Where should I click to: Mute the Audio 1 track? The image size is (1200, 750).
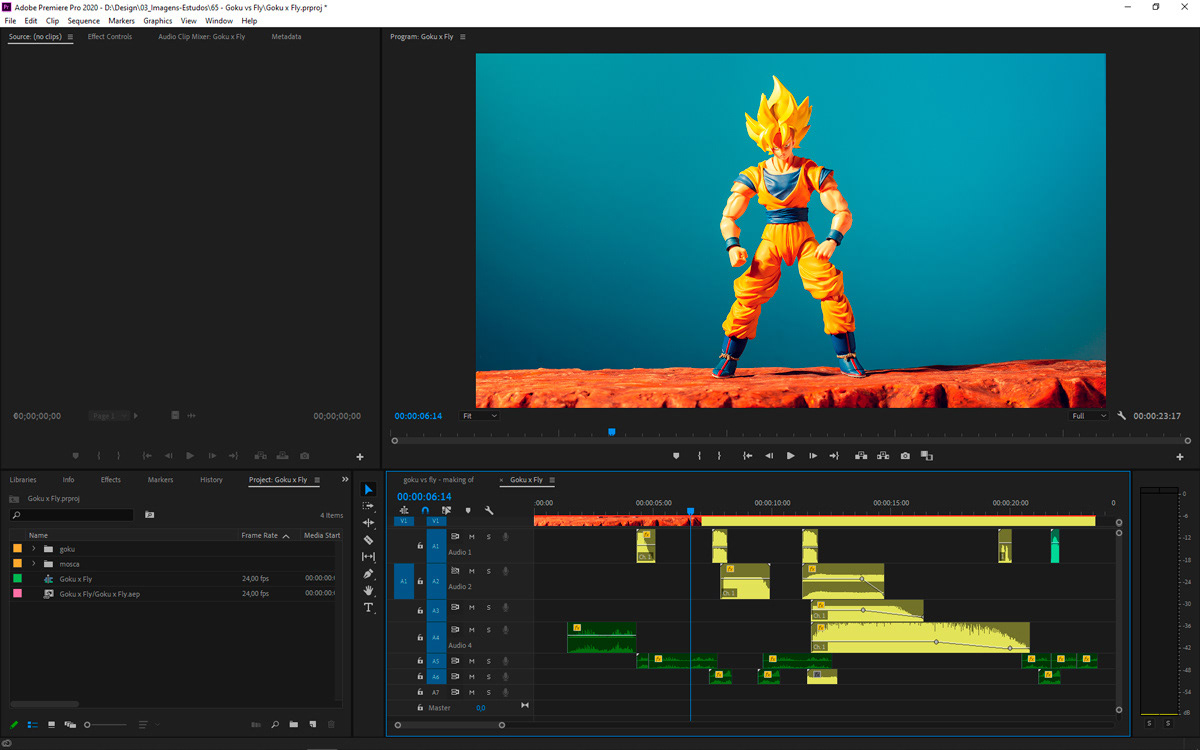tap(472, 537)
